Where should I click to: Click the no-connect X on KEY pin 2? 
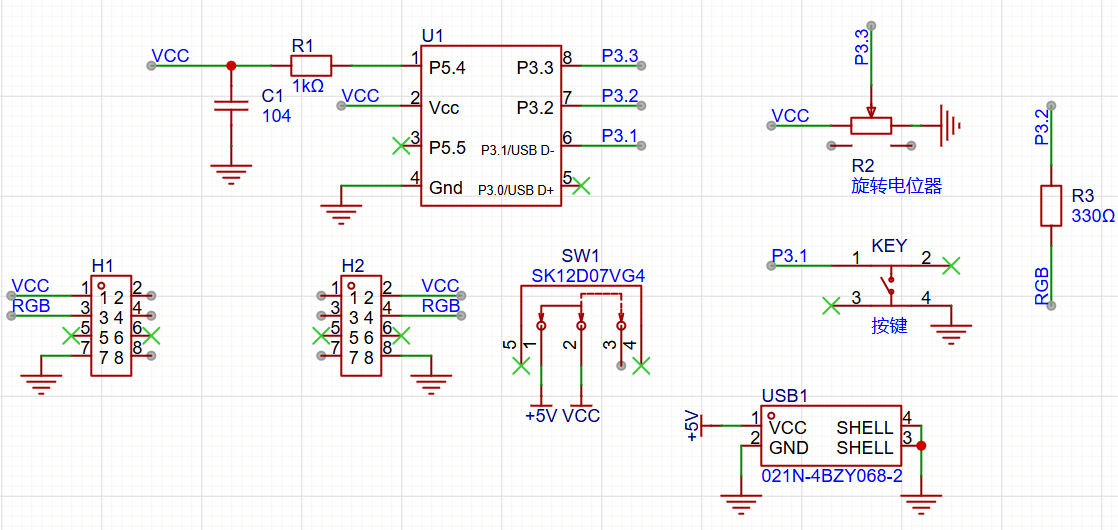[951, 266]
